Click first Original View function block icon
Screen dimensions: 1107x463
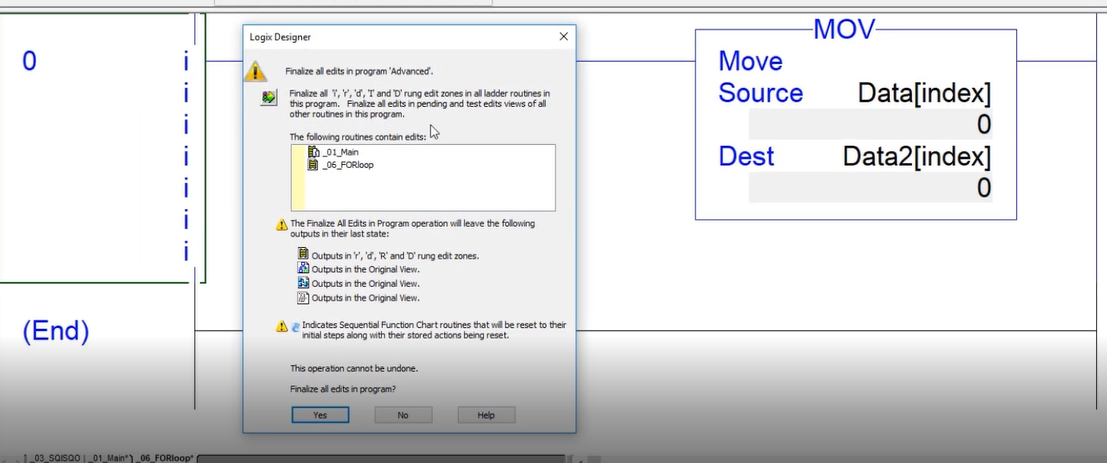tap(304, 268)
